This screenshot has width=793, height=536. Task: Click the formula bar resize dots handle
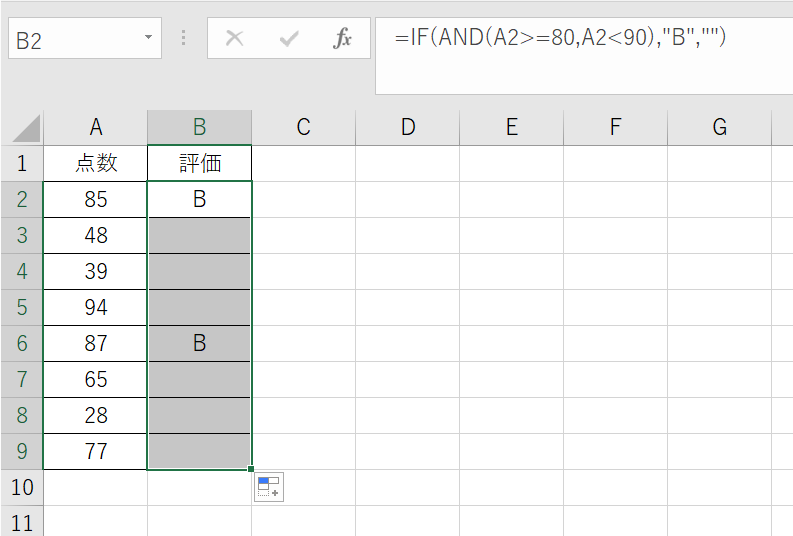183,38
